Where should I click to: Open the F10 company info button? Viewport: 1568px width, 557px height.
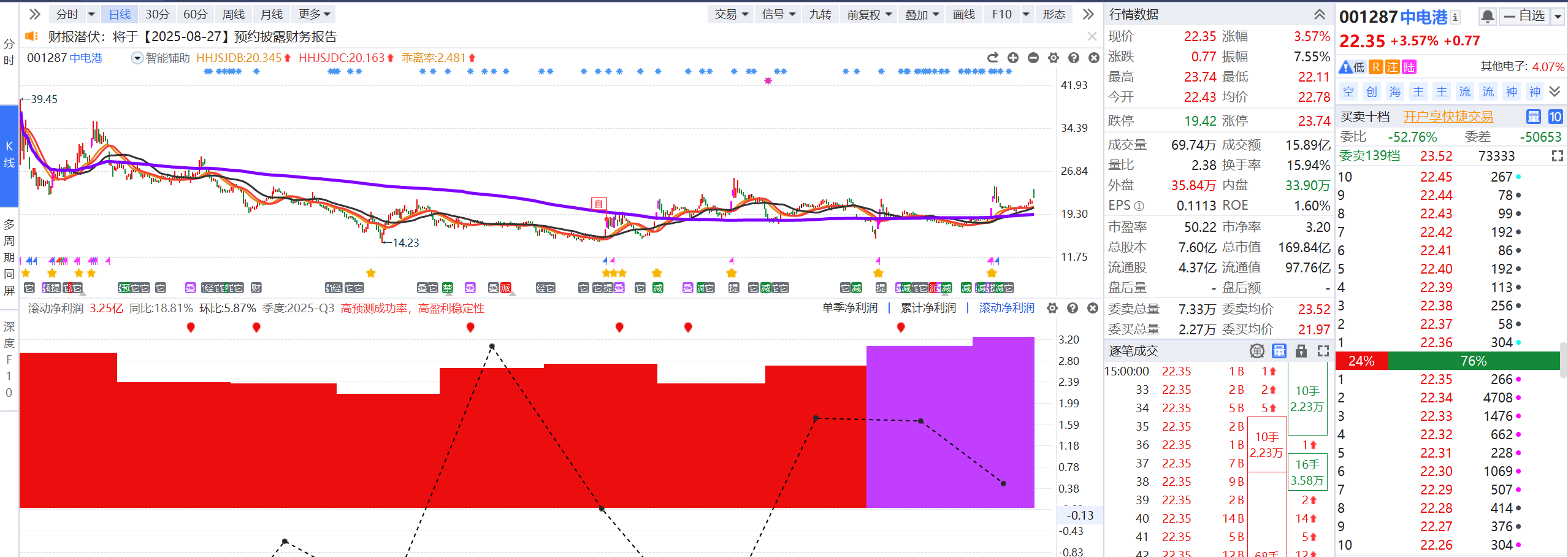1001,14
